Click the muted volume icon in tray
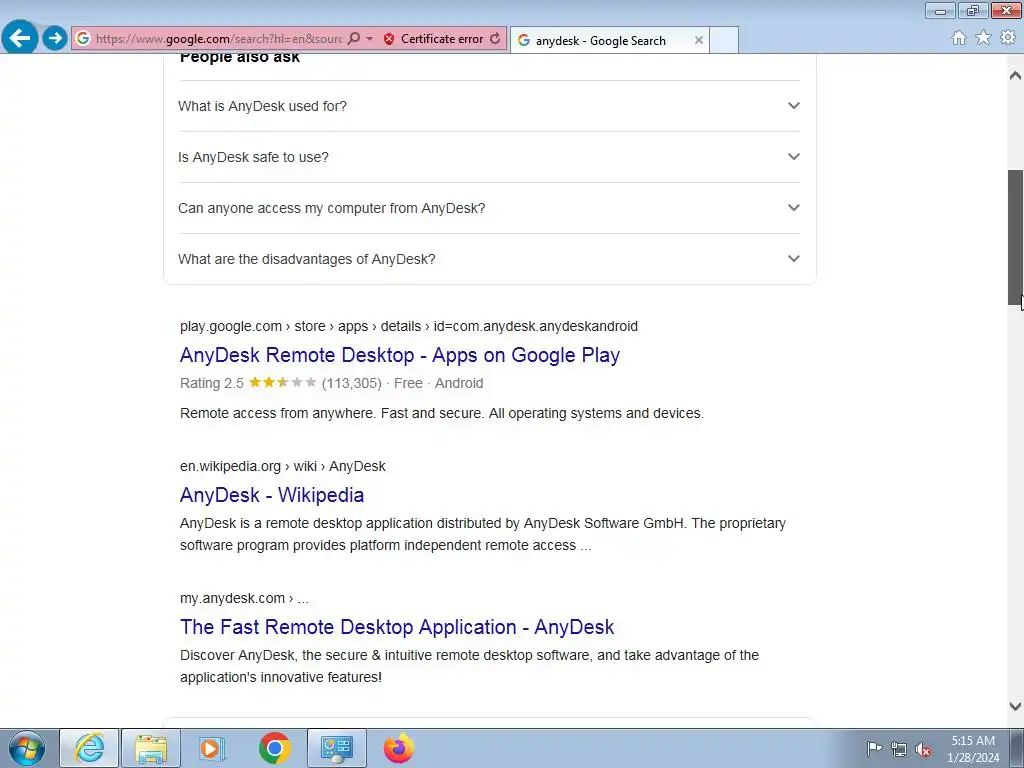Screen dimensions: 1024x768 (923, 749)
